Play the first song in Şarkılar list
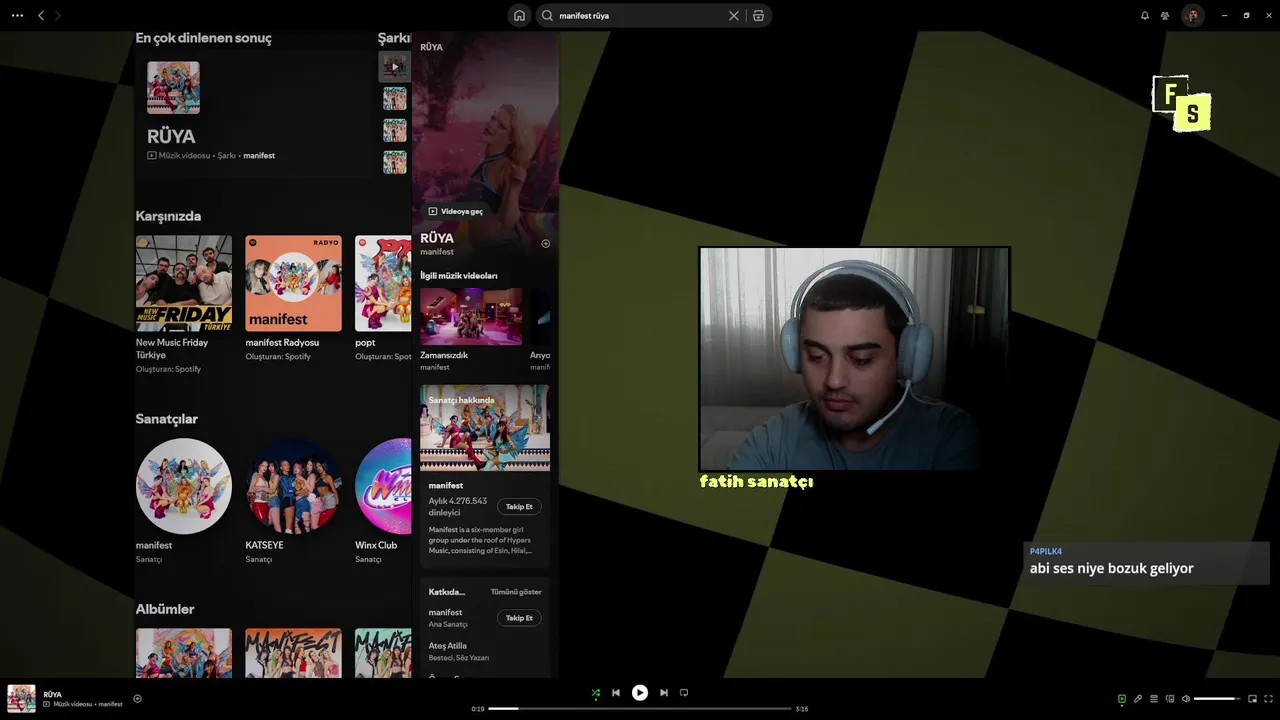Image resolution: width=1280 pixels, height=720 pixels. (x=394, y=67)
